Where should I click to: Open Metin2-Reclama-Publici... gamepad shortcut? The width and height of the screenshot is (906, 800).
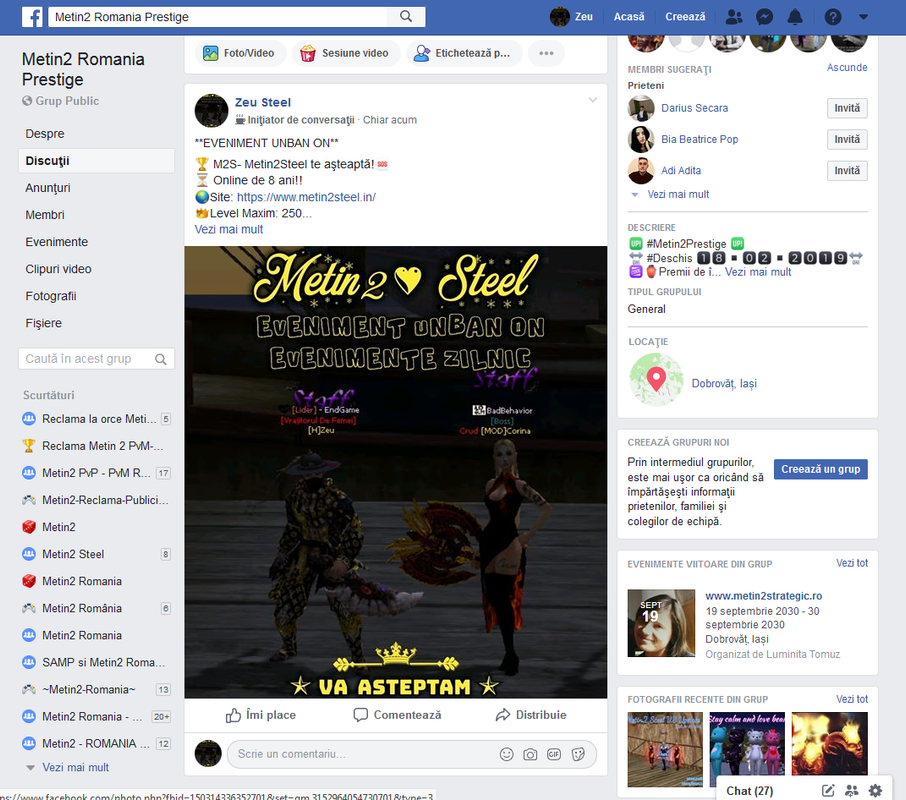(96, 500)
